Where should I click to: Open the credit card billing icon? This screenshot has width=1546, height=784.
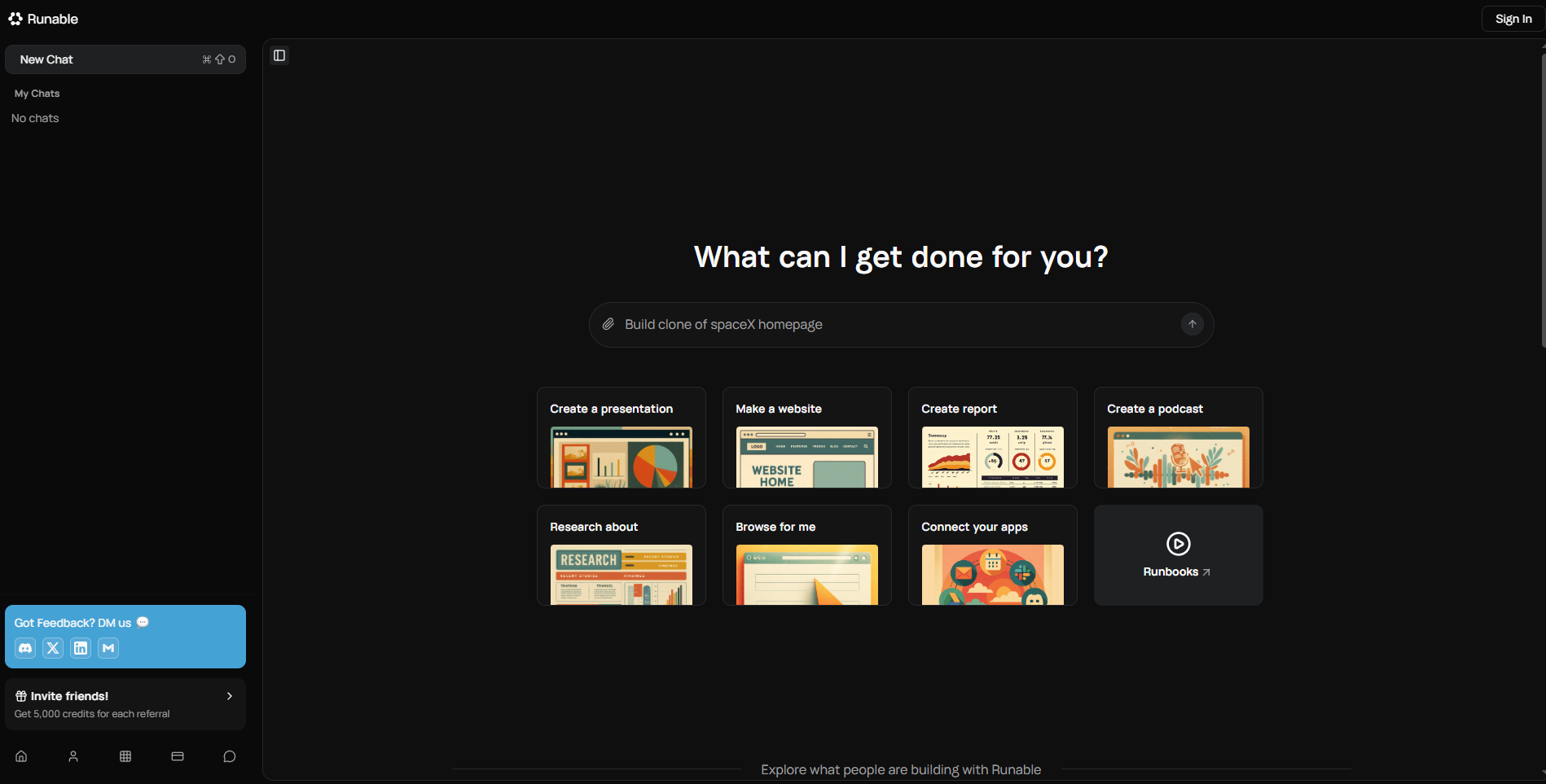pos(178,756)
